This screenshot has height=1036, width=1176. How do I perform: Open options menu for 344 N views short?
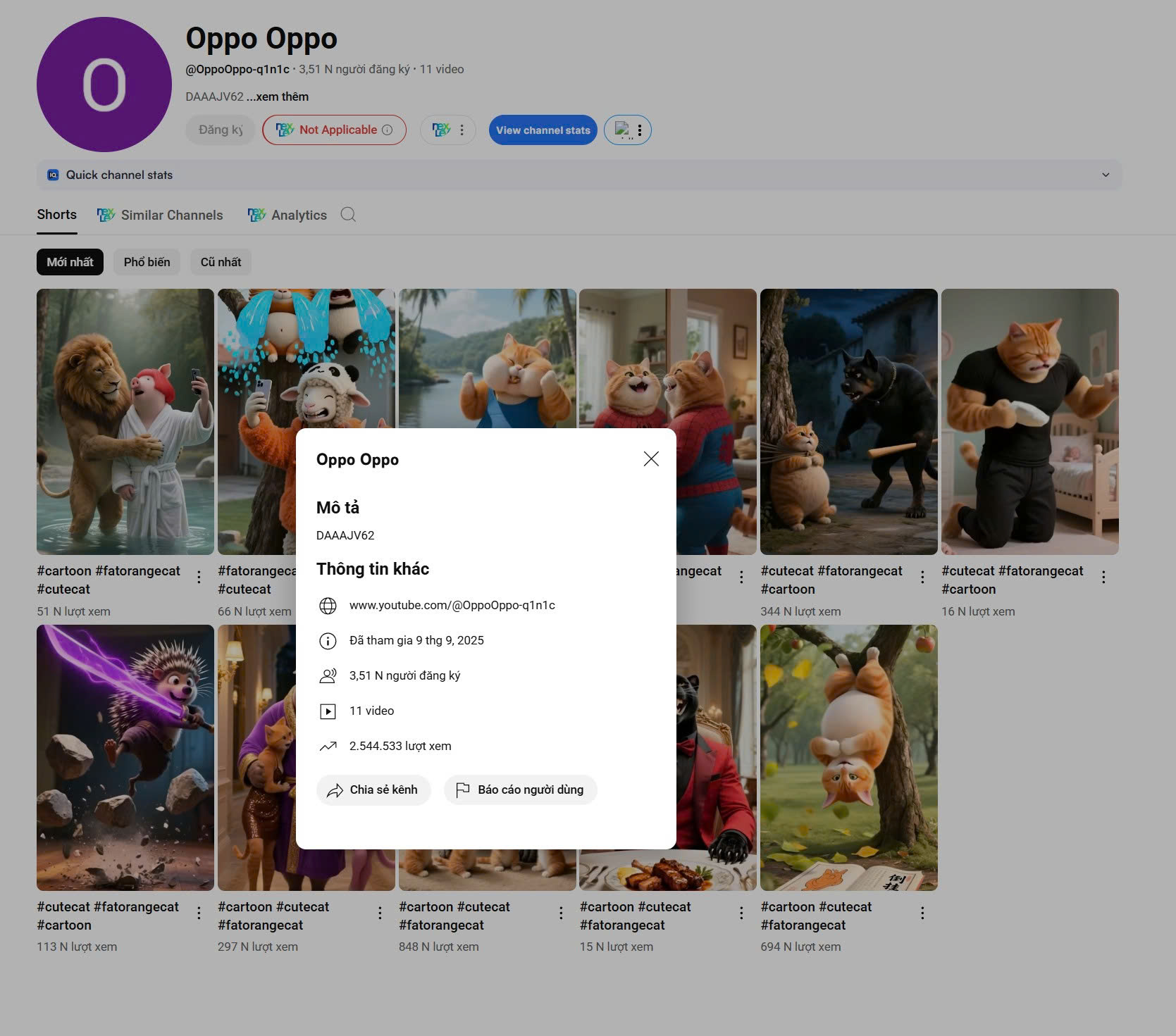(922, 578)
